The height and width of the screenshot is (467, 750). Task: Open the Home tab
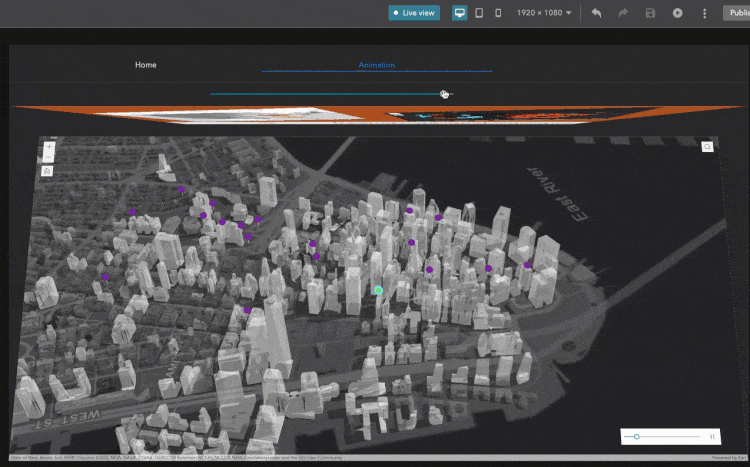tap(145, 65)
